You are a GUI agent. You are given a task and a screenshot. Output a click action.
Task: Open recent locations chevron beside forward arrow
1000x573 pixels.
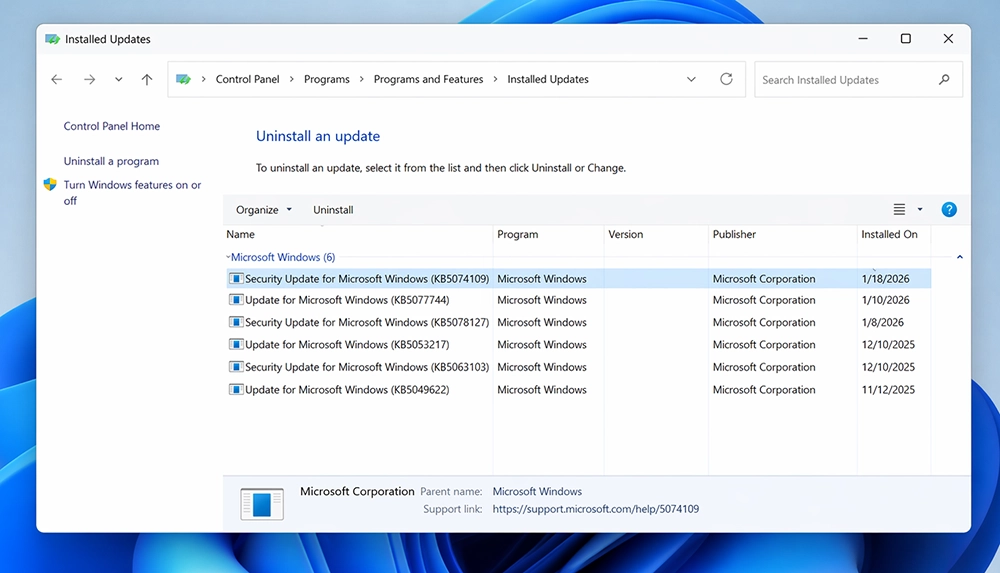(119, 80)
